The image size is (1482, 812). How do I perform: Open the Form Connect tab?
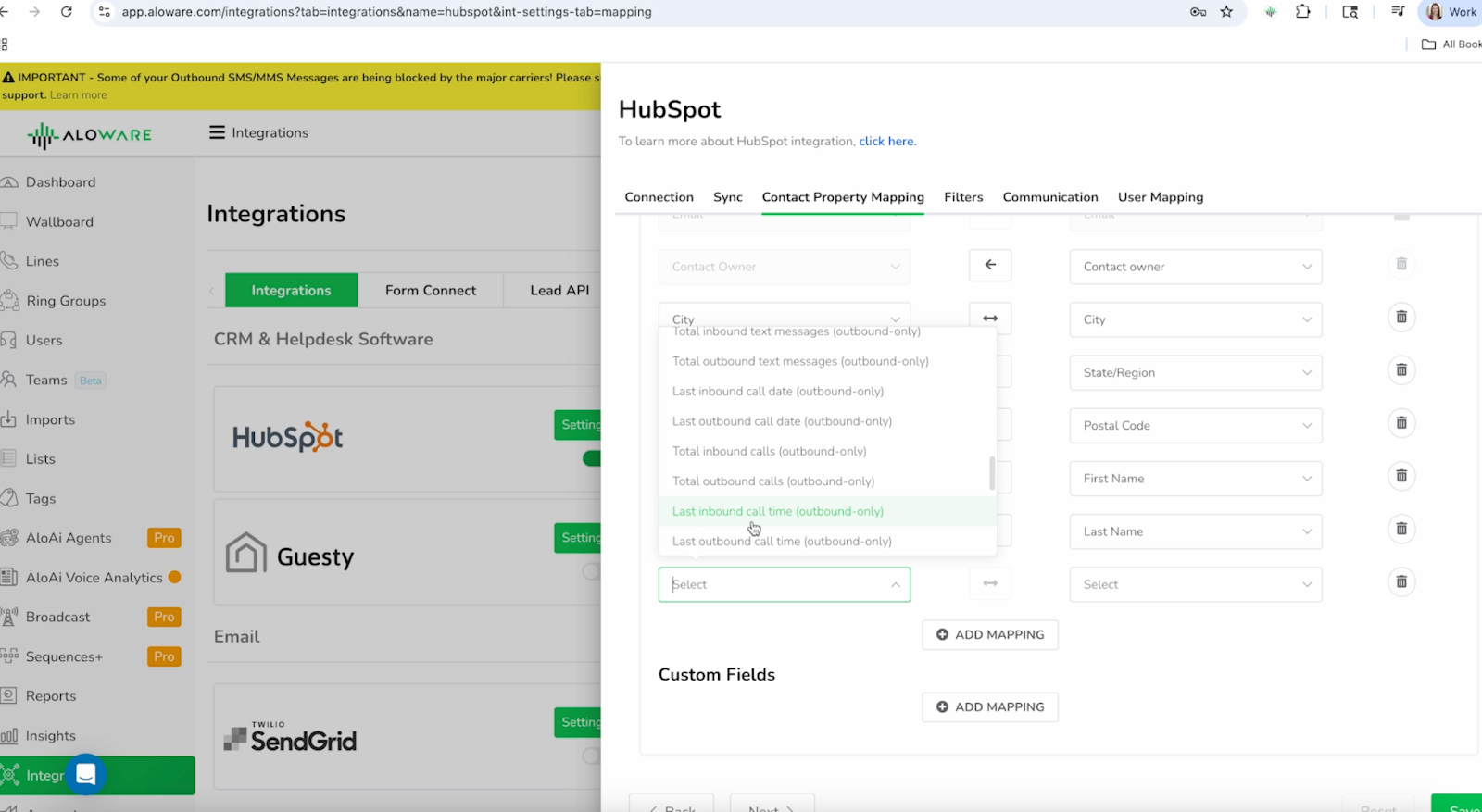point(431,290)
